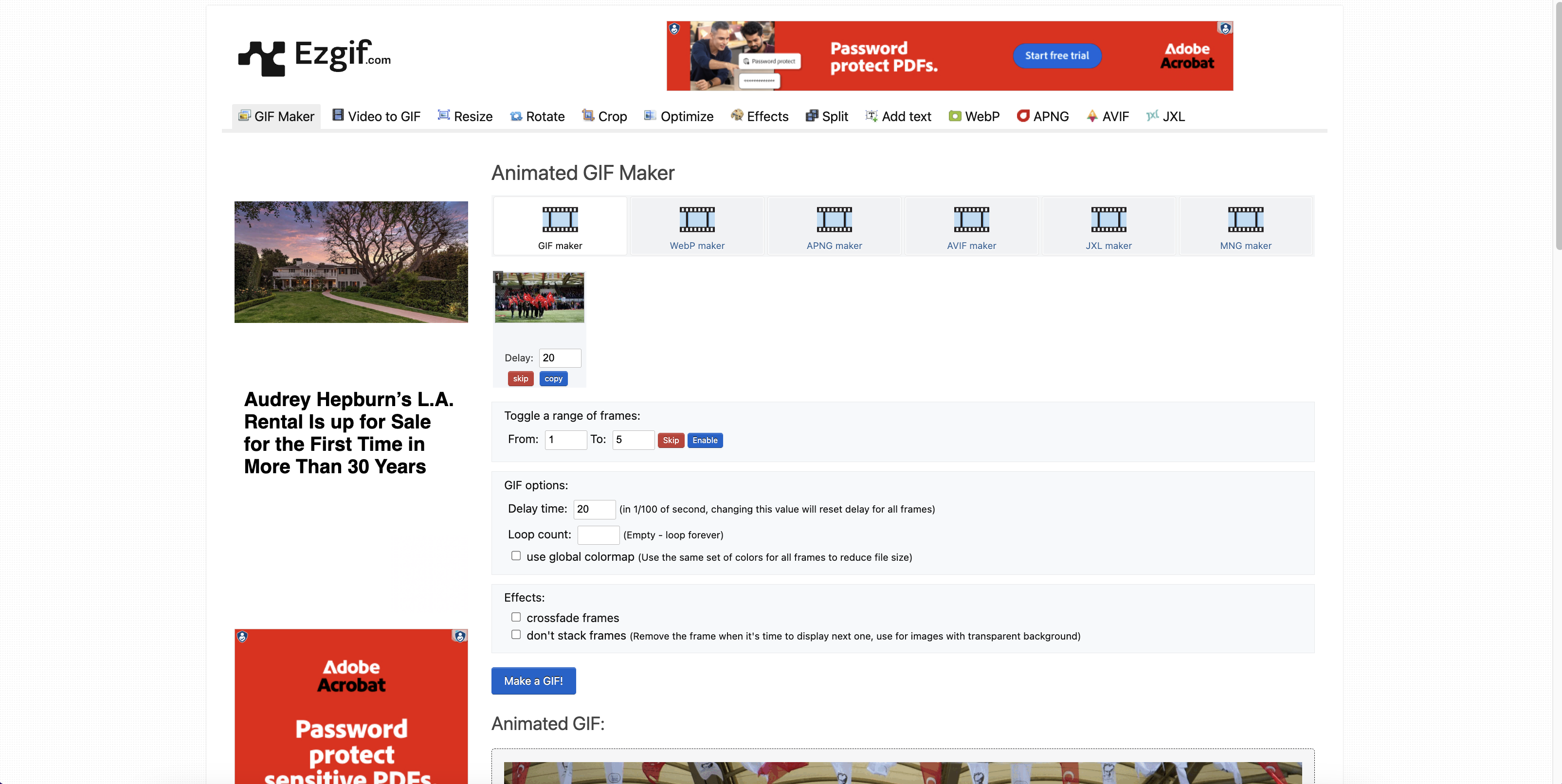Click the blue copy button under frame 1
Viewport: 1562px width, 784px height.
tap(553, 379)
